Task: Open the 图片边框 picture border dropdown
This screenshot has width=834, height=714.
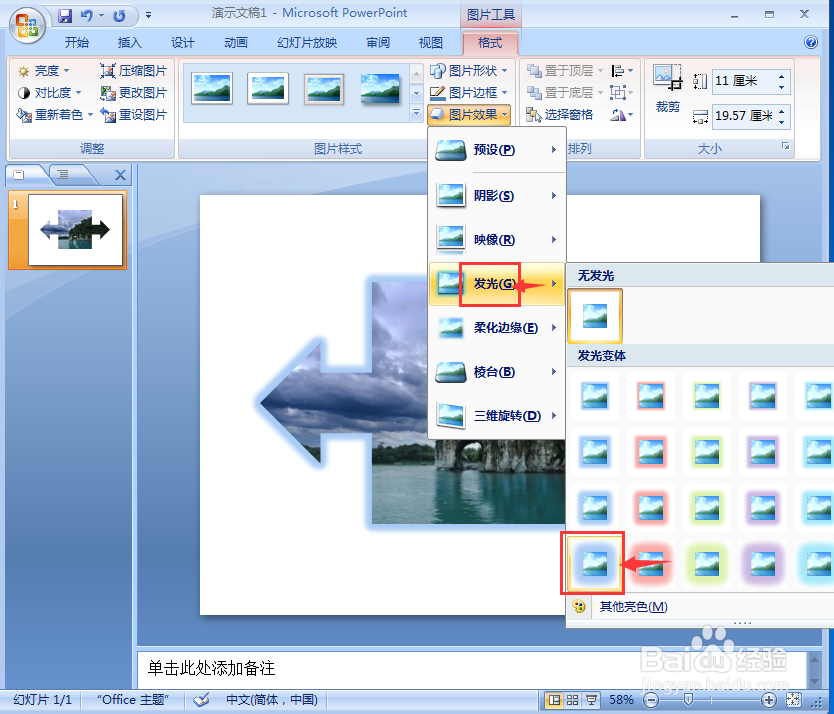Action: 469,93
